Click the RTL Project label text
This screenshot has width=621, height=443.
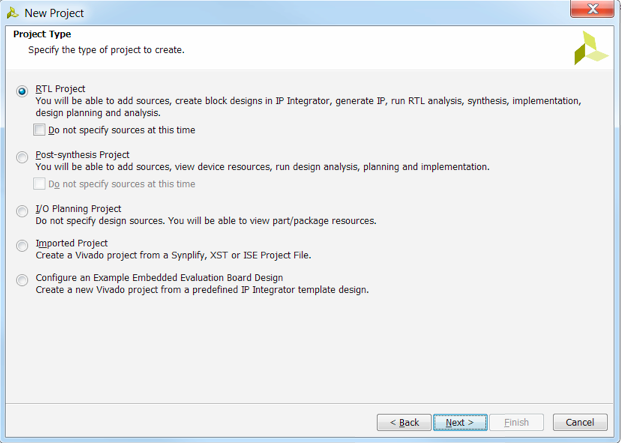60,89
